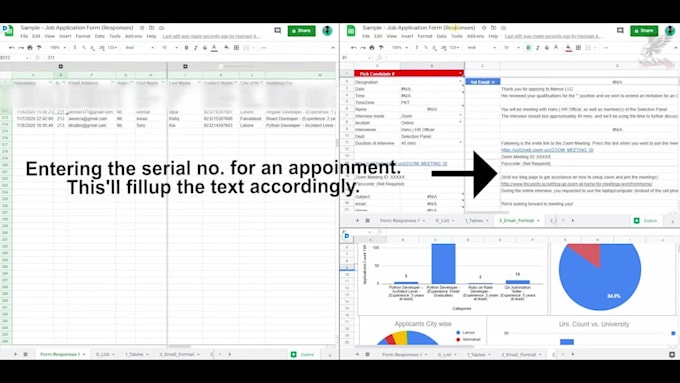Image resolution: width=680 pixels, height=383 pixels.
Task: Add a new sheet in upper right window
Action: coord(358,220)
